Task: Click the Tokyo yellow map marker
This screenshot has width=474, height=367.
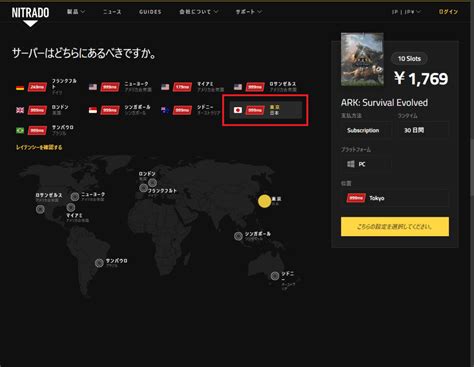Action: pos(264,201)
